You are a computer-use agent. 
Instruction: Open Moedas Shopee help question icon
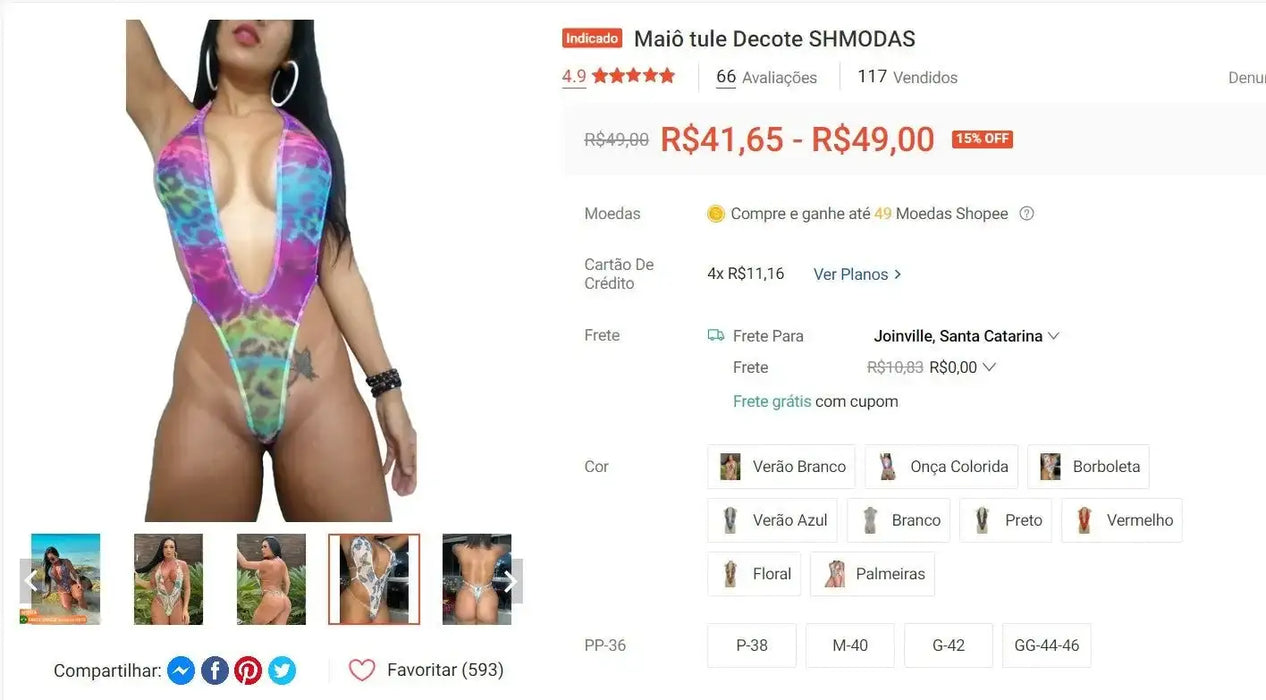(x=1026, y=213)
